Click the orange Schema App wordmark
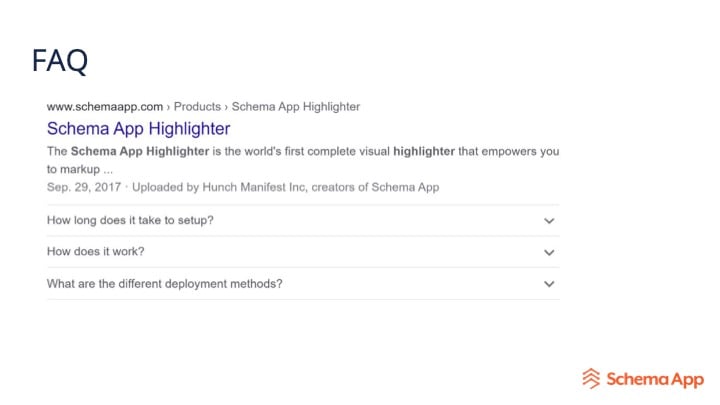The image size is (720, 405). 655,379
